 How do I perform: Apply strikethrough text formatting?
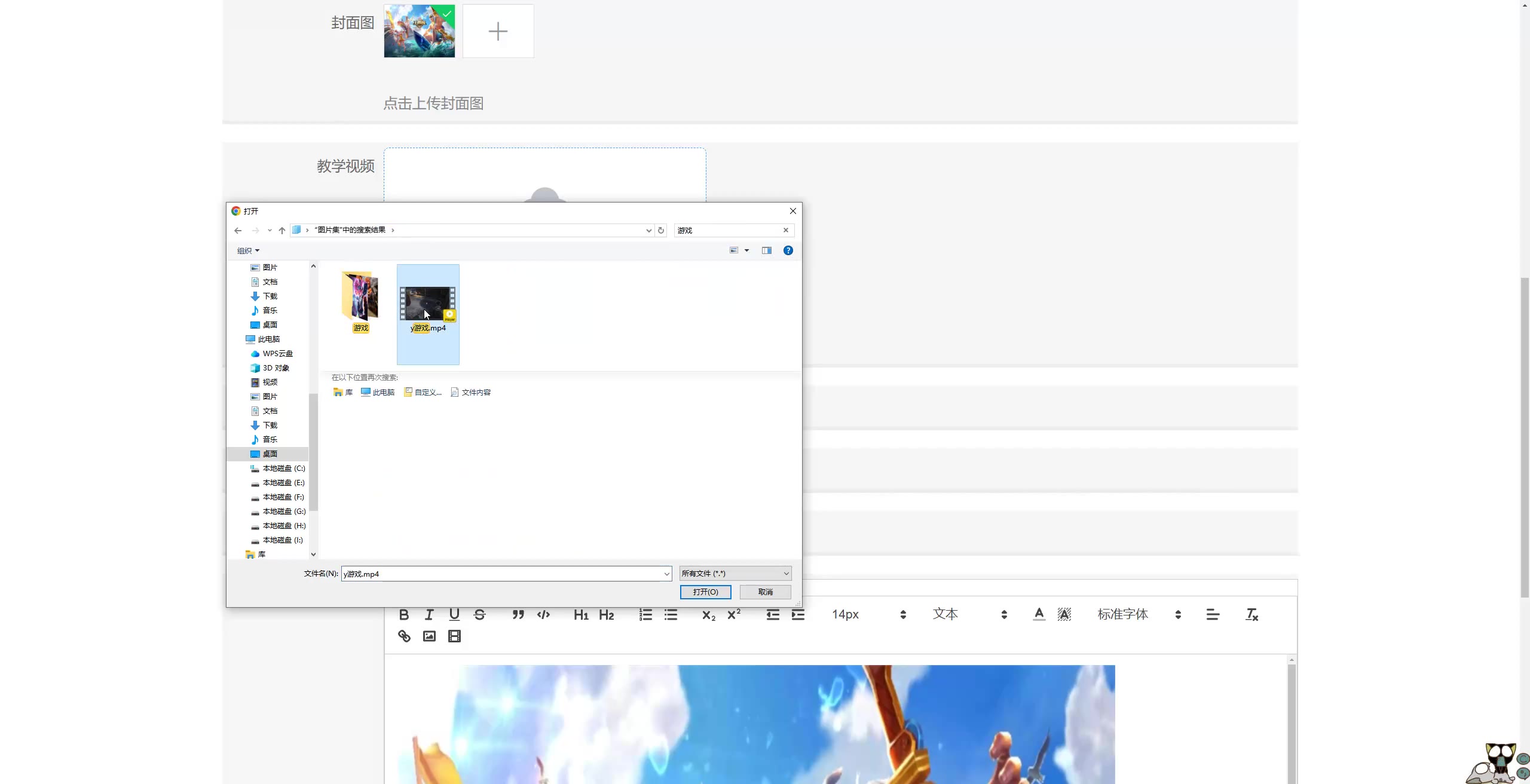479,614
